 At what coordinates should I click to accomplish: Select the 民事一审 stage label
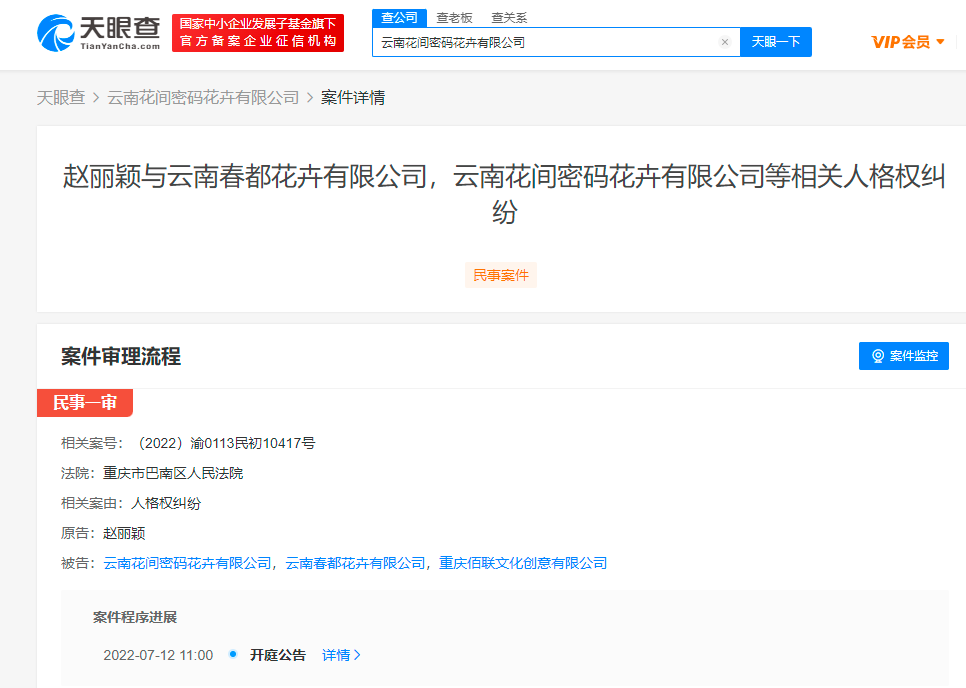click(x=85, y=403)
